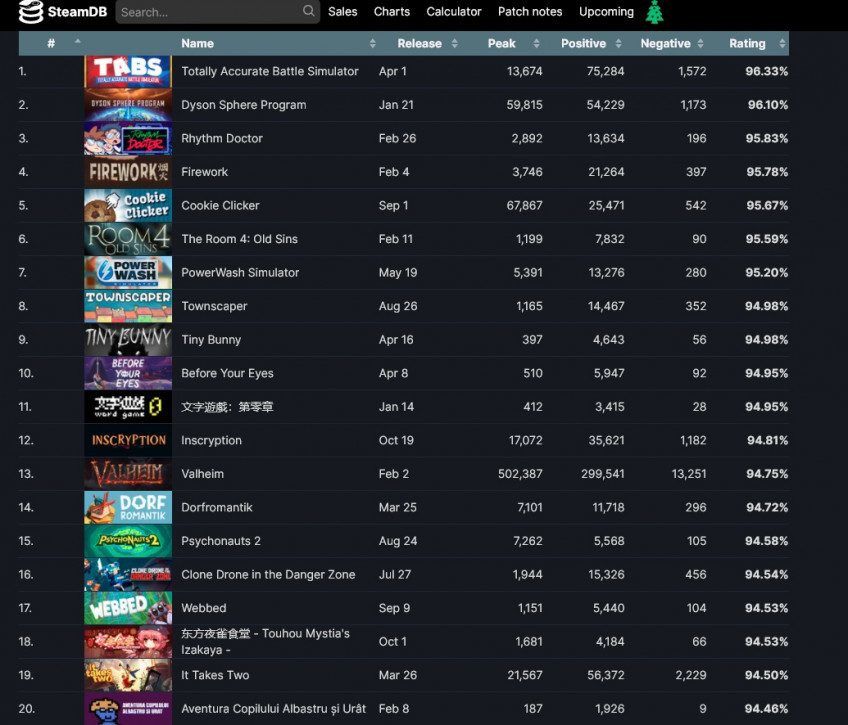Open the Charts menu
Image resolution: width=848 pixels, height=725 pixels.
click(392, 11)
